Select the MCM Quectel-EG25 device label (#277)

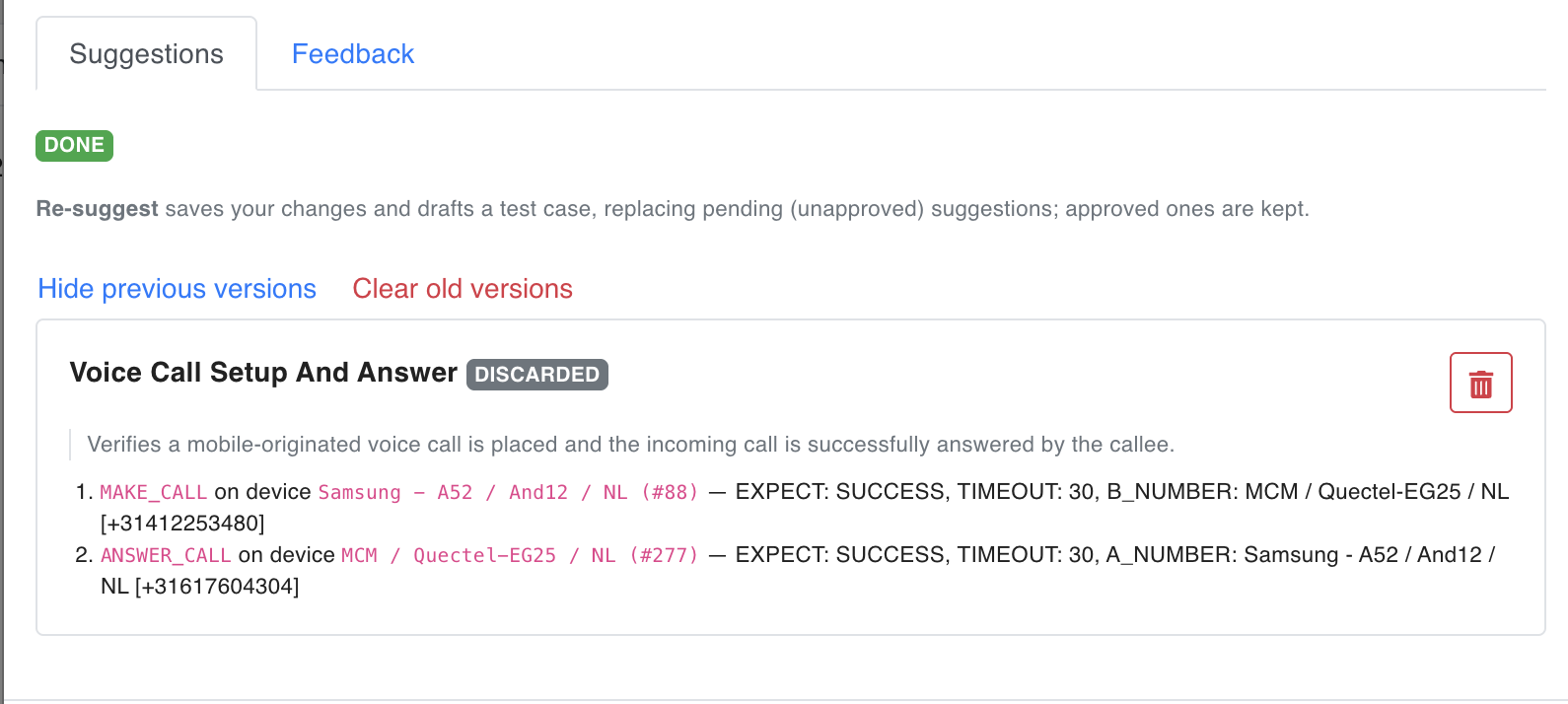pos(520,555)
